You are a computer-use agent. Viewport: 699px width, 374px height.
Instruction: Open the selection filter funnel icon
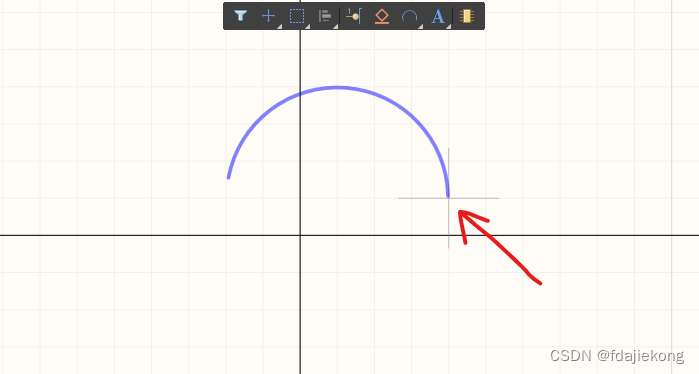(x=240, y=16)
